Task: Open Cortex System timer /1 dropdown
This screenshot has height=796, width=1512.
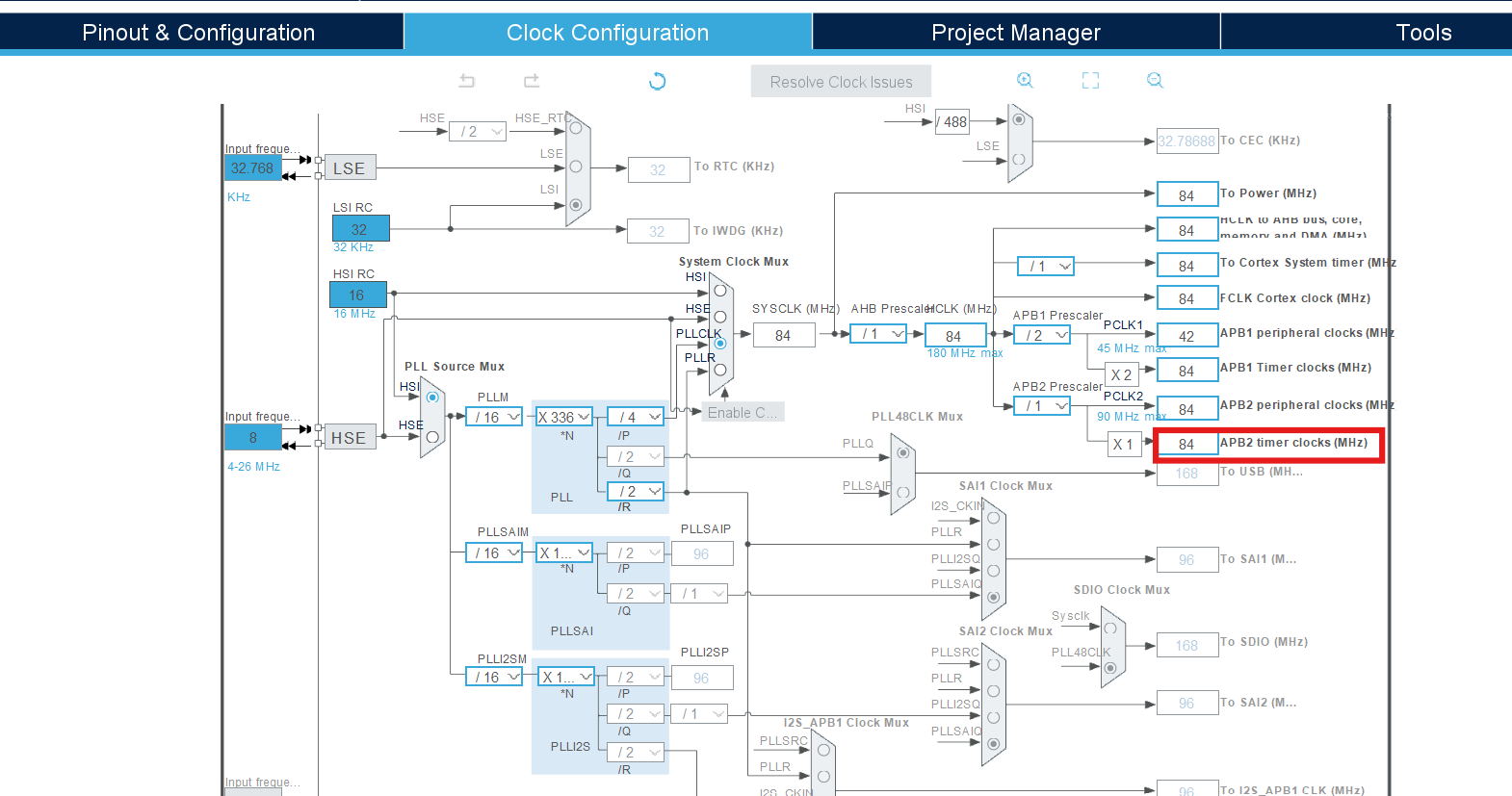Action: (1046, 266)
